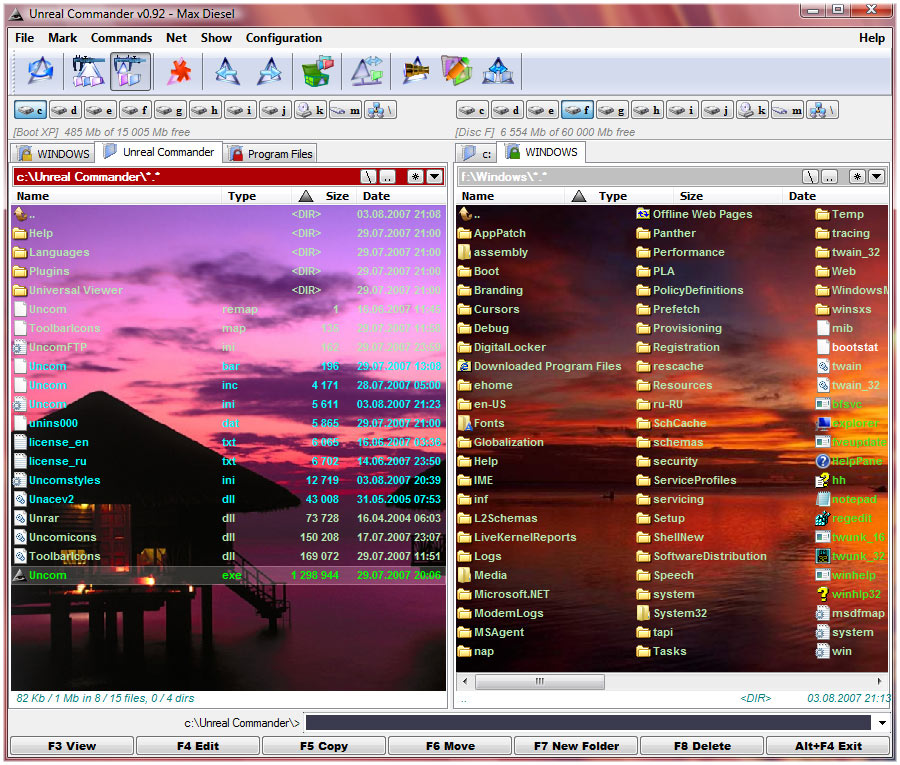Screen dimensions: 900x765
Task: Go to root via right panel backslash button
Action: tap(809, 177)
